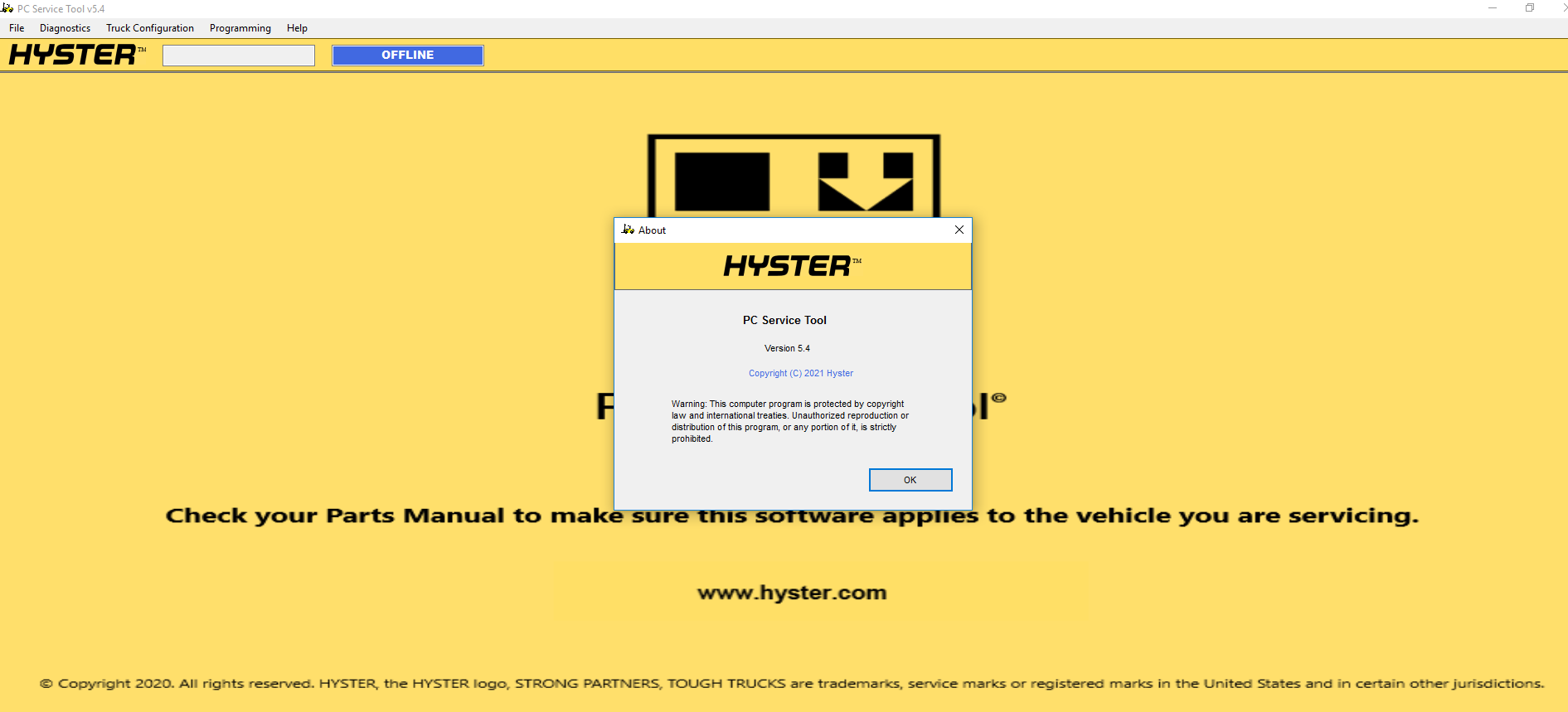Image resolution: width=1568 pixels, height=712 pixels.
Task: Show the Help menu
Action: [x=297, y=28]
